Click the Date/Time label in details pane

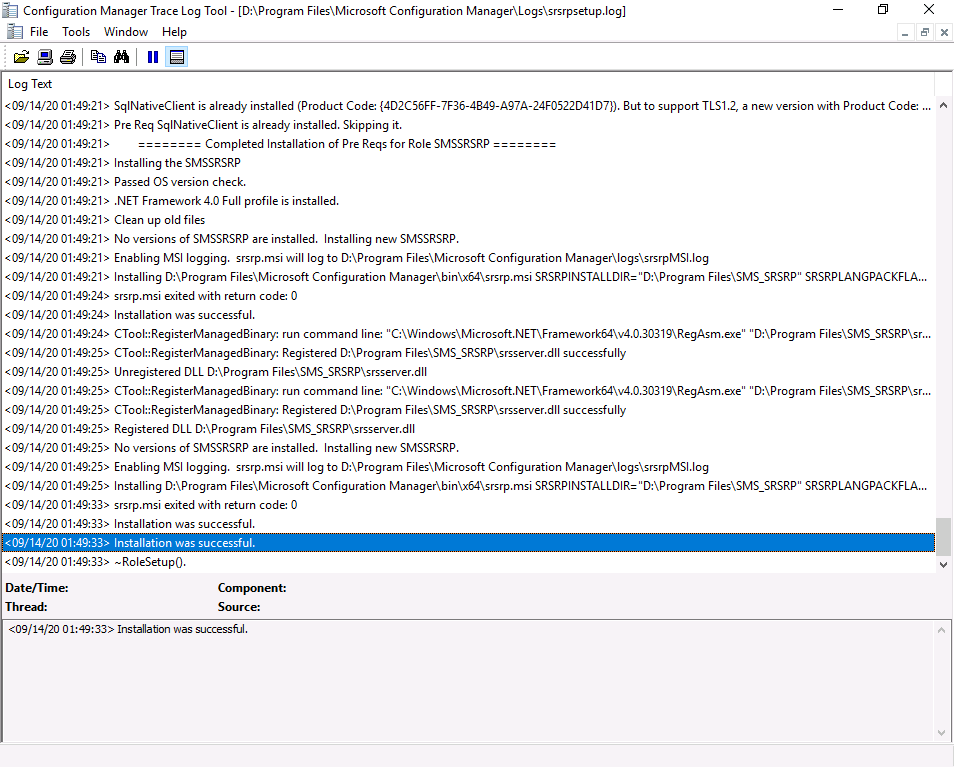(37, 588)
